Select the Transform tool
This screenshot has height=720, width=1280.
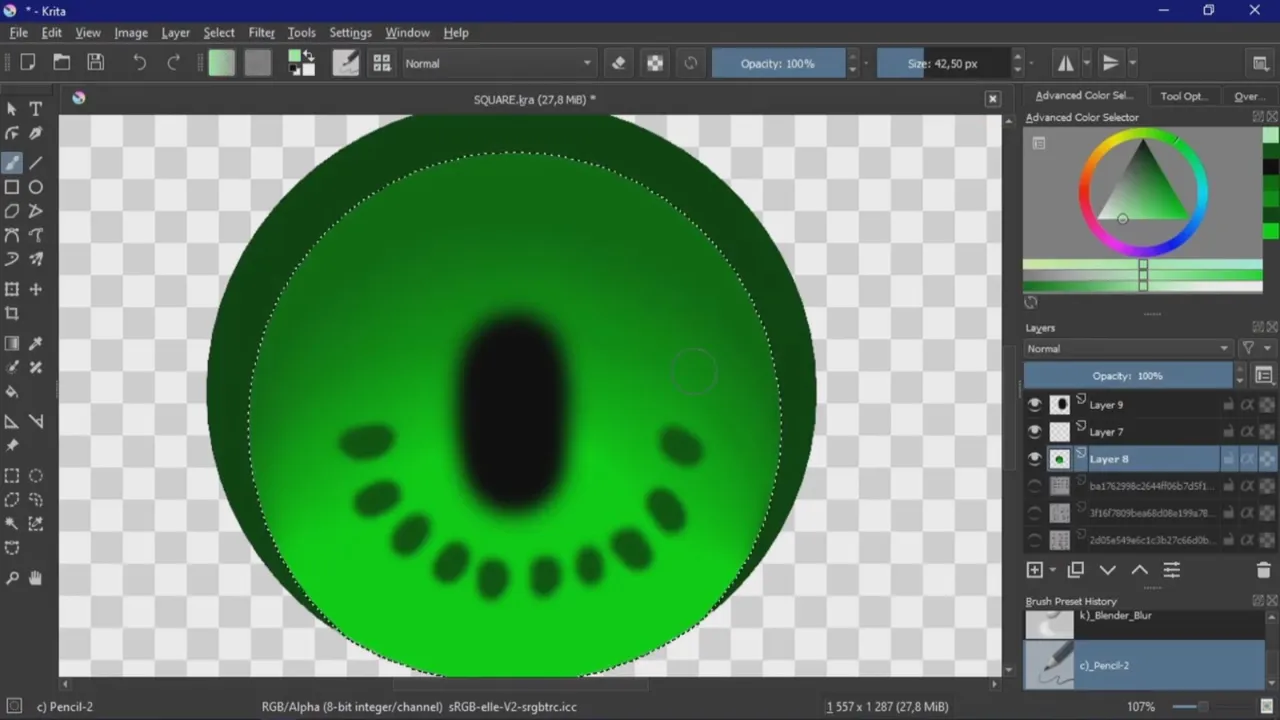point(12,289)
